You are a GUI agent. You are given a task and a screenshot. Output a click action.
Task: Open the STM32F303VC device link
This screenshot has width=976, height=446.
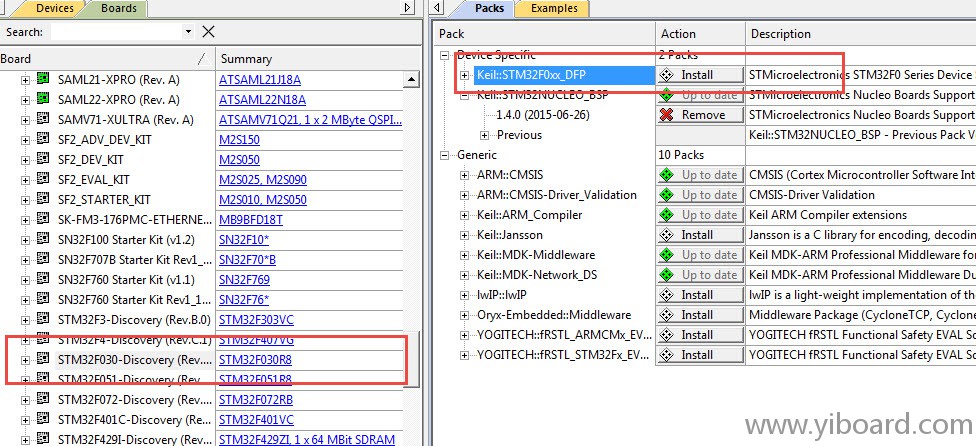[x=256, y=320]
